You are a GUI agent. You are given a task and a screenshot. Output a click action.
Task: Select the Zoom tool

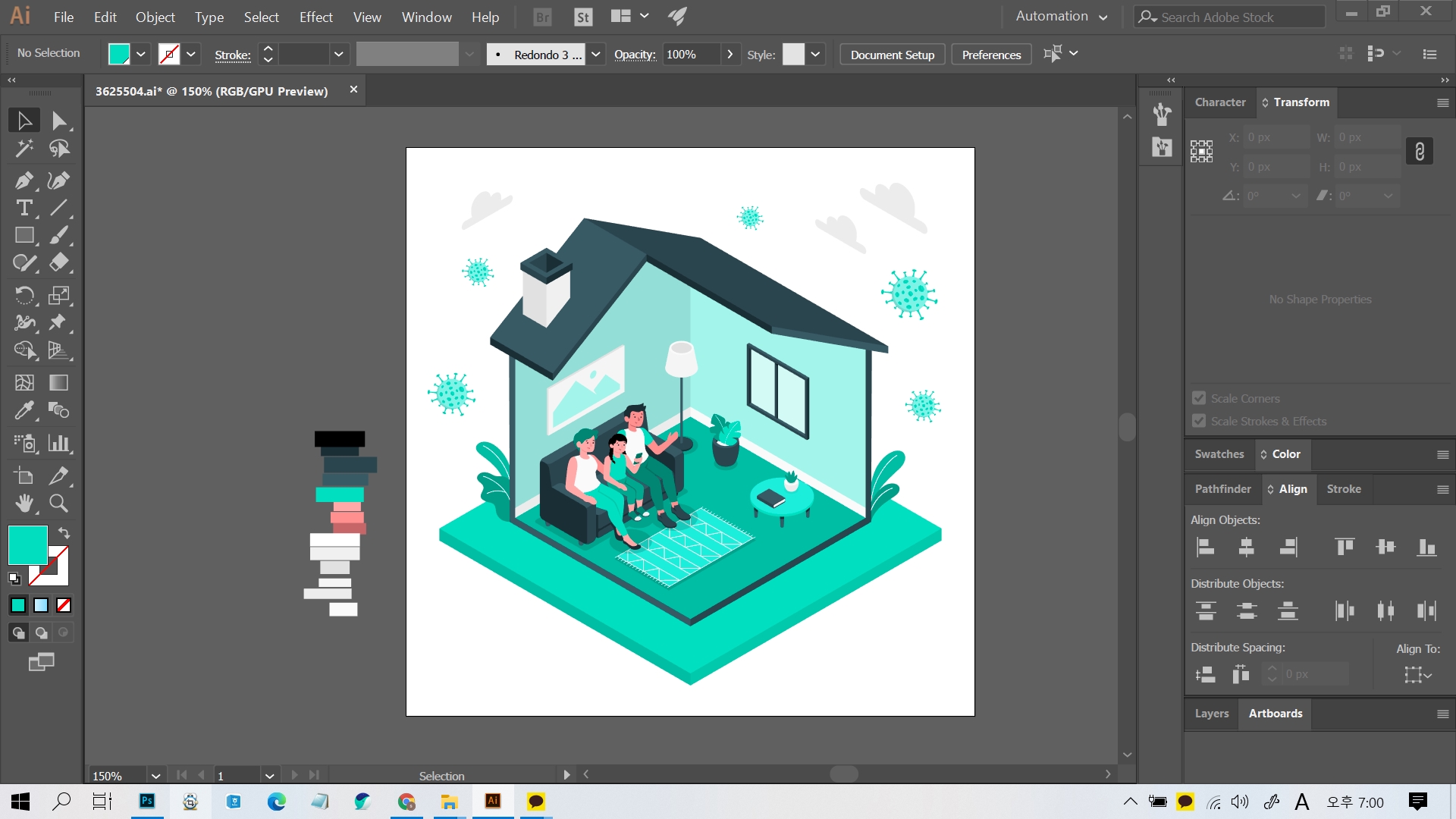[x=58, y=504]
